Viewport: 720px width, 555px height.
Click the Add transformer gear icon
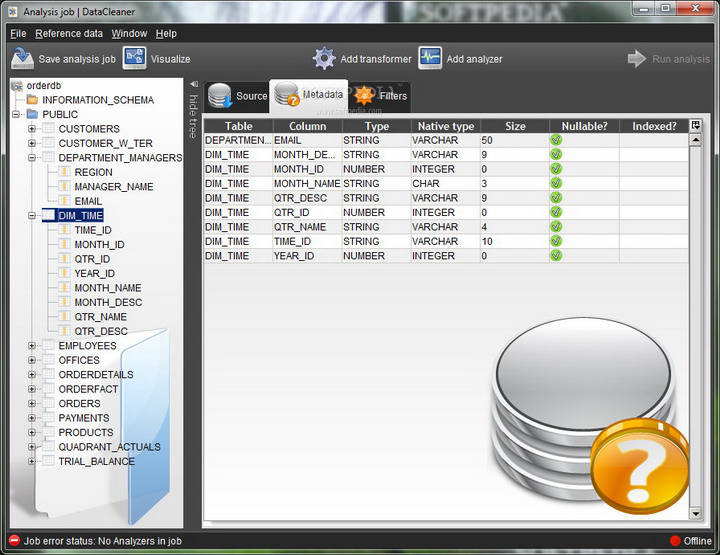[325, 58]
